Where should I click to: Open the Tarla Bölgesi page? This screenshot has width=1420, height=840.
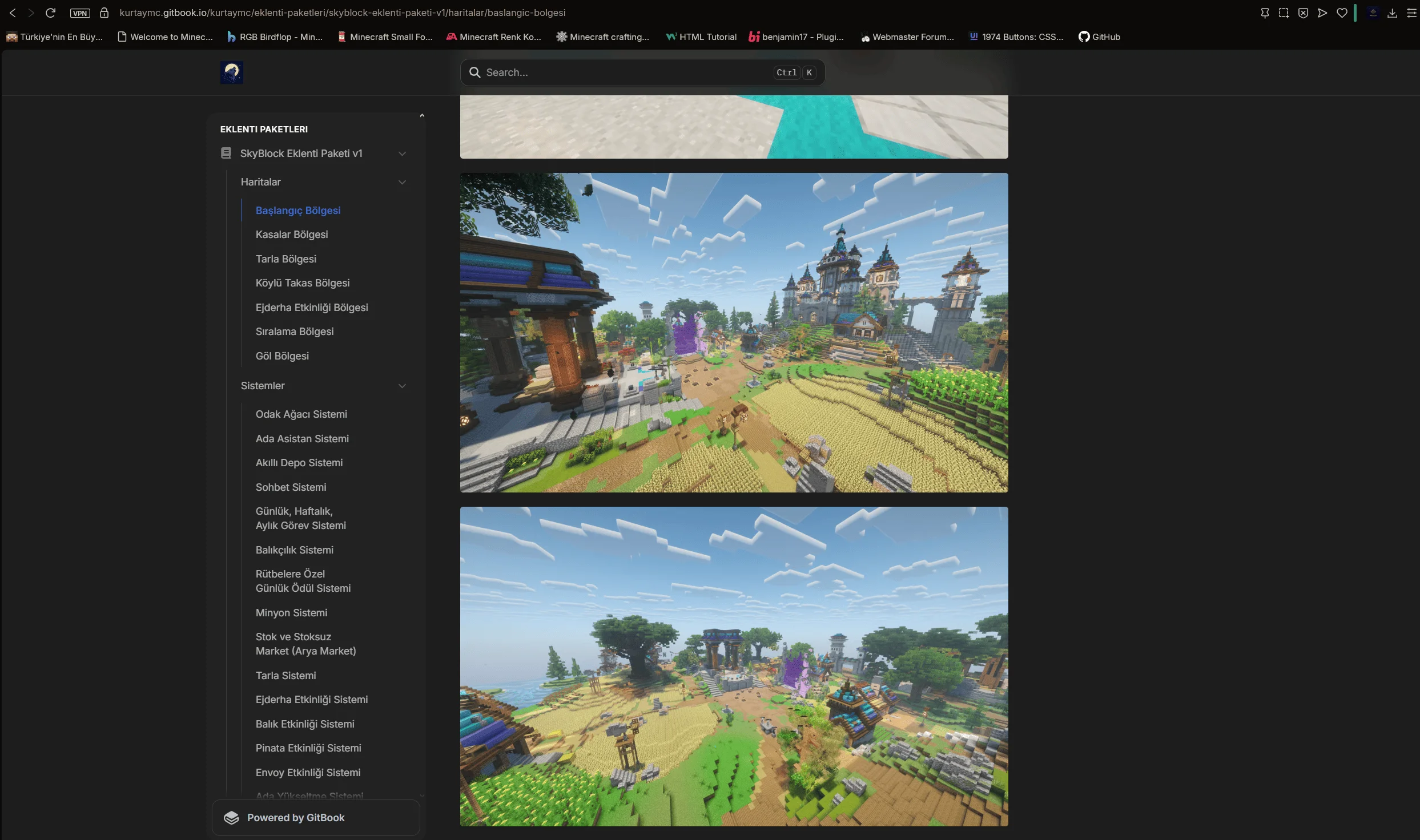pyautogui.click(x=286, y=259)
